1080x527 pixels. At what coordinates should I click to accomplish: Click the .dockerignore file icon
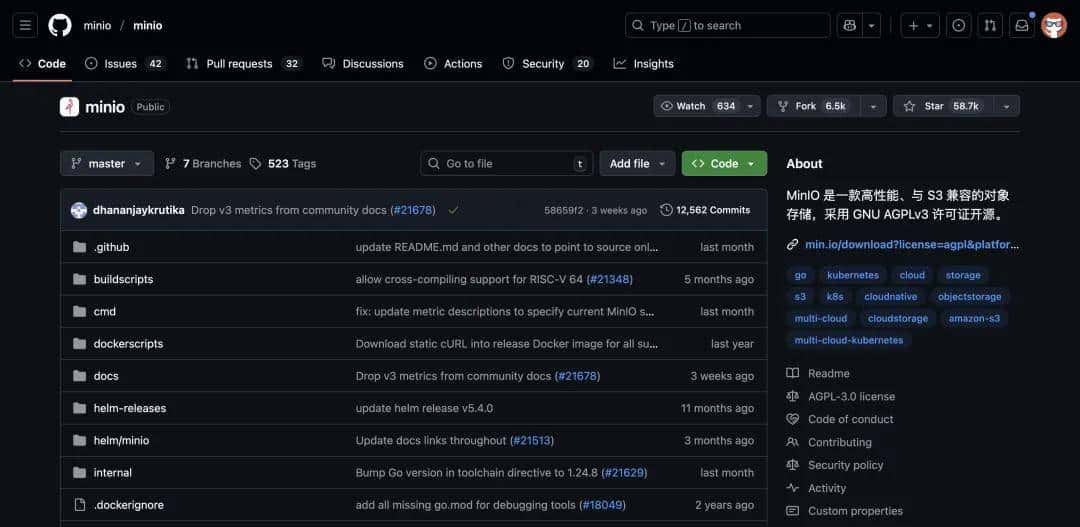(80, 505)
